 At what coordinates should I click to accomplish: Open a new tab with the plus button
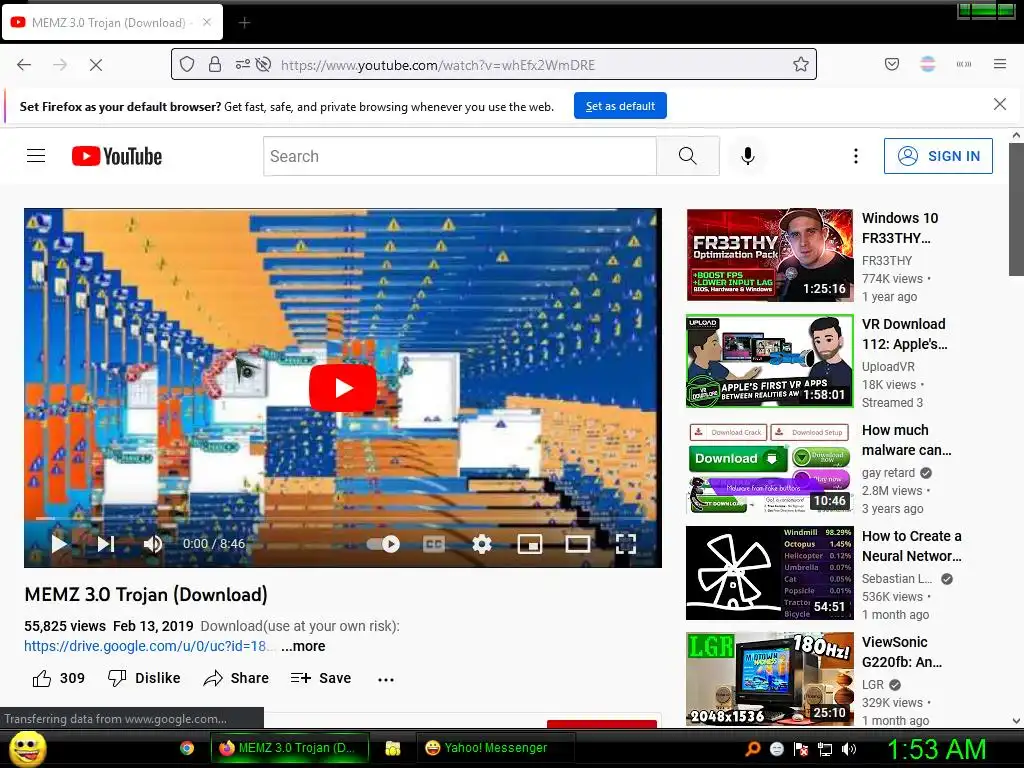click(x=244, y=23)
